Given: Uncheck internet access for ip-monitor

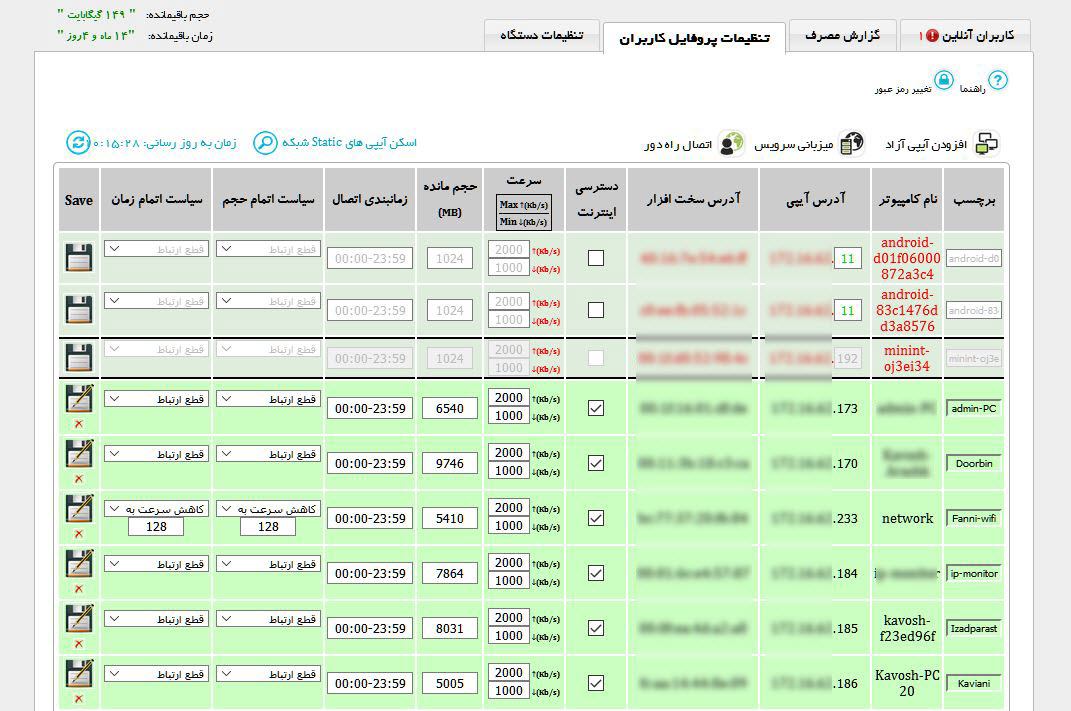Looking at the screenshot, I should coord(596,573).
